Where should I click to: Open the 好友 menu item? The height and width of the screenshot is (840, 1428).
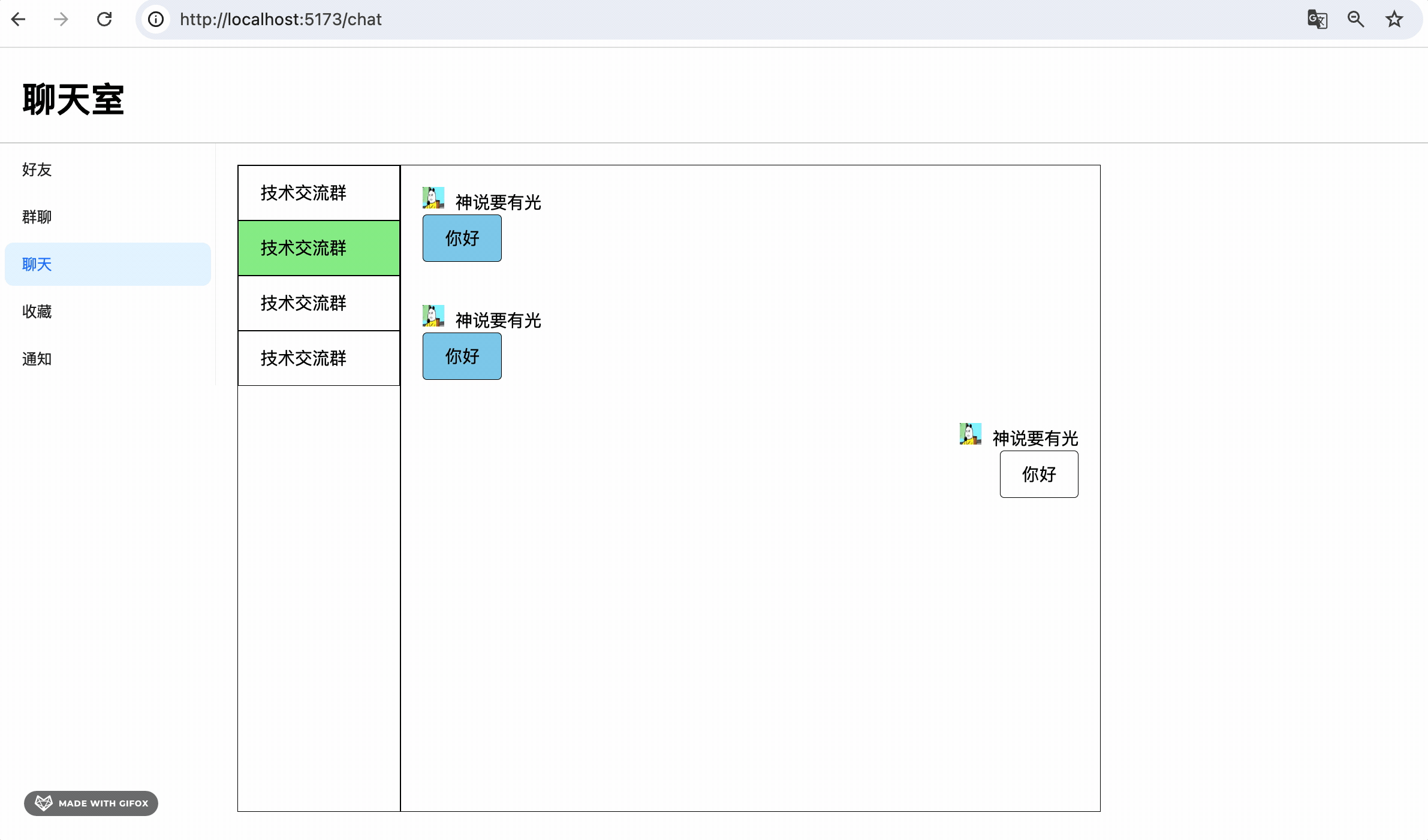(x=37, y=170)
